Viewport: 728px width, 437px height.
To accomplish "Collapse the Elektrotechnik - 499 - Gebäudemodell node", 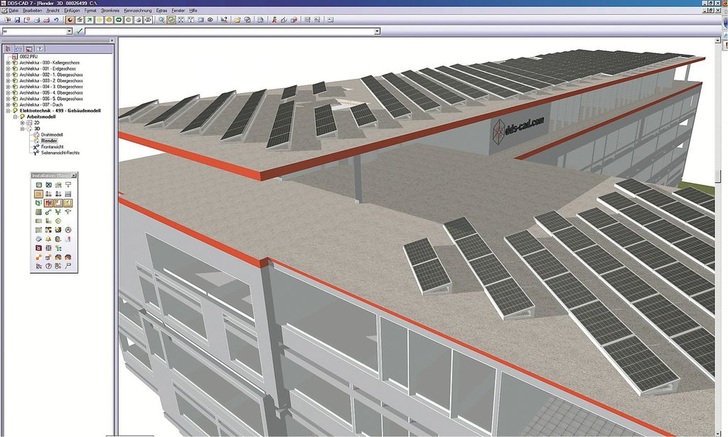I will pos(8,111).
